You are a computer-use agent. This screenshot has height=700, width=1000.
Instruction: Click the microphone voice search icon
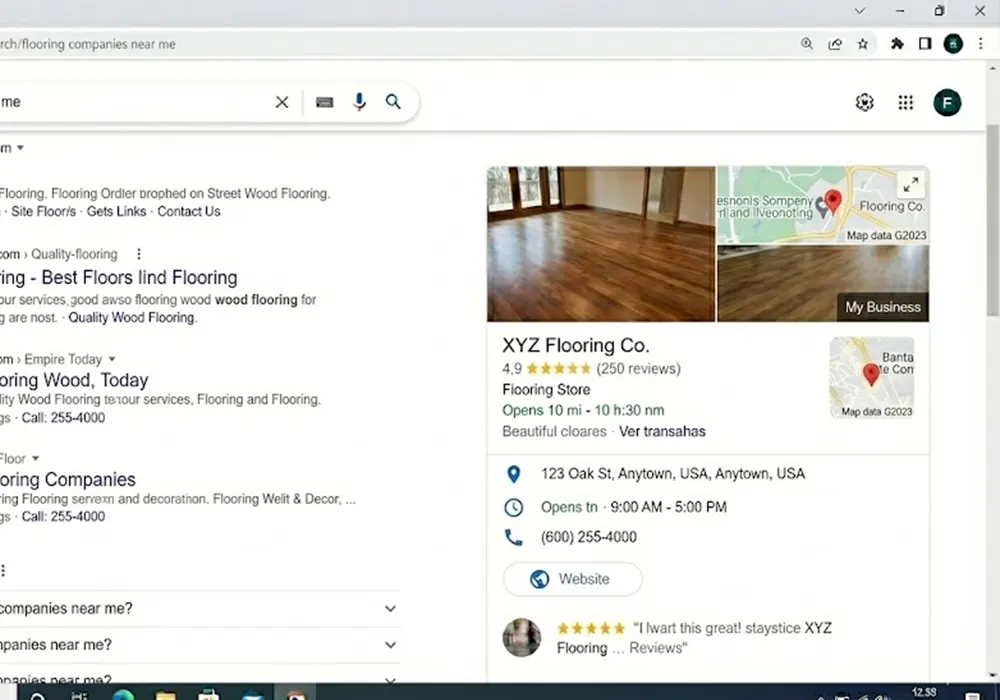coord(360,102)
